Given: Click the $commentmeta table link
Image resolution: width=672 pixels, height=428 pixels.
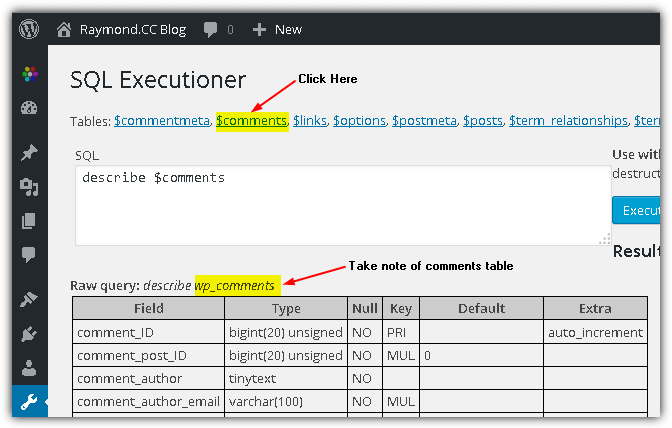Looking at the screenshot, I should click(162, 121).
